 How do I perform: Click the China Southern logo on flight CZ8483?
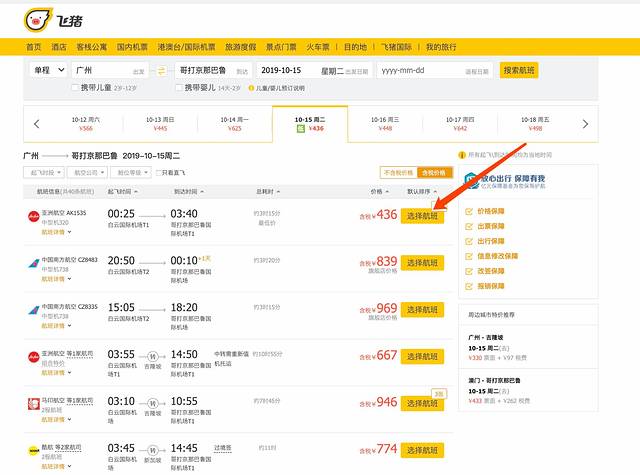tap(35, 261)
